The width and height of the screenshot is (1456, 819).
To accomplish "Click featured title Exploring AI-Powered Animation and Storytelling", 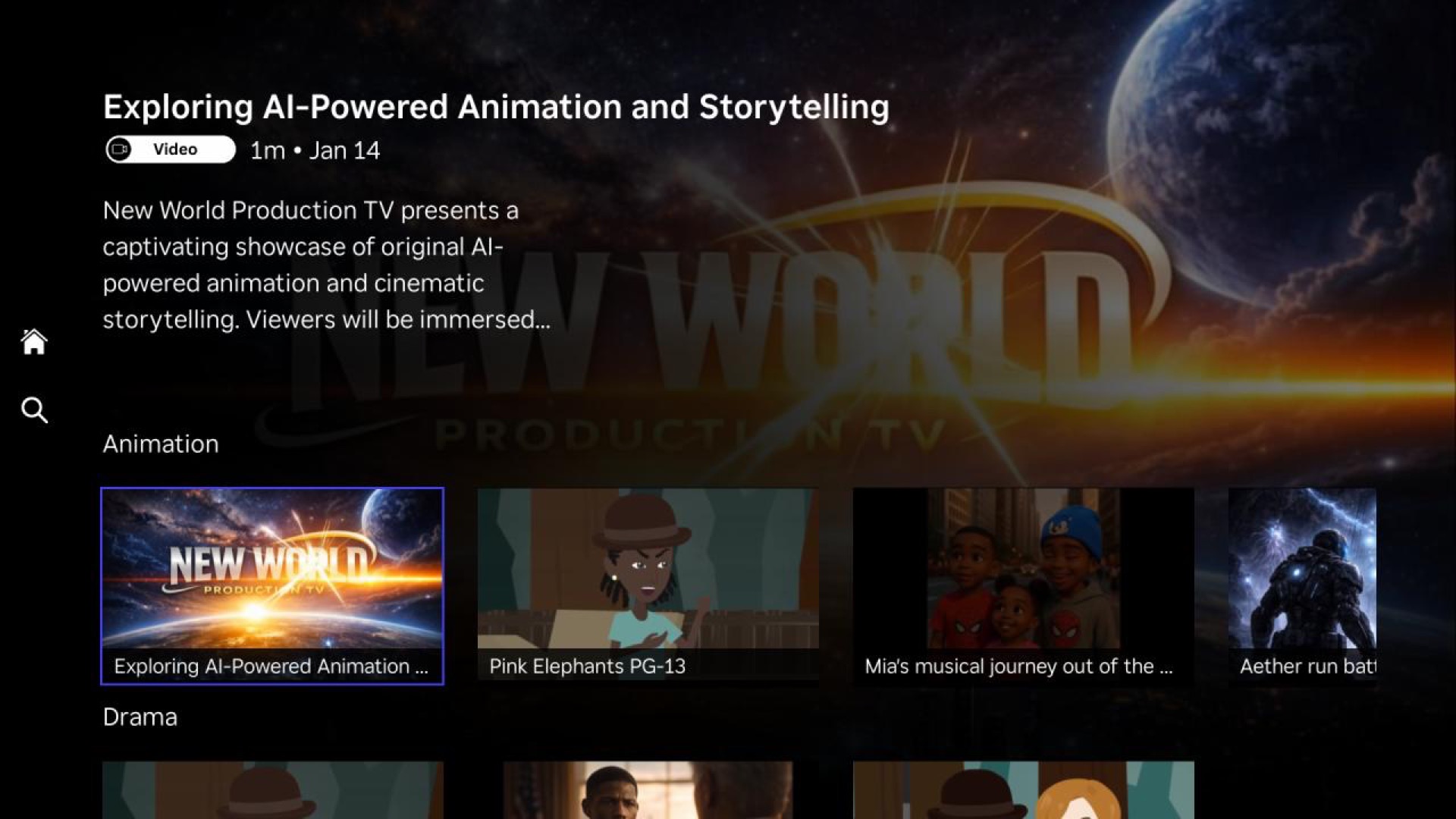I will click(496, 107).
